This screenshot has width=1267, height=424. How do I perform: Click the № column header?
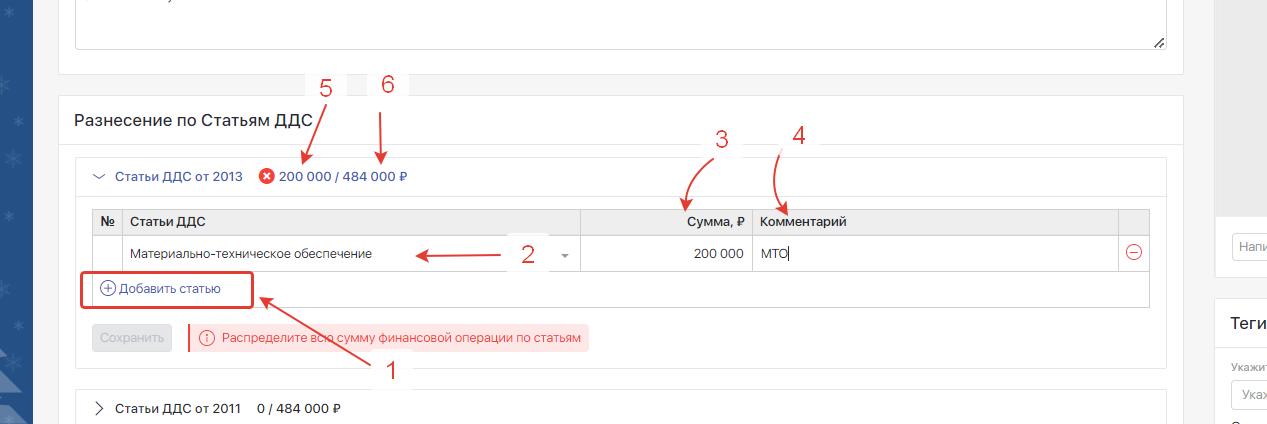point(107,222)
